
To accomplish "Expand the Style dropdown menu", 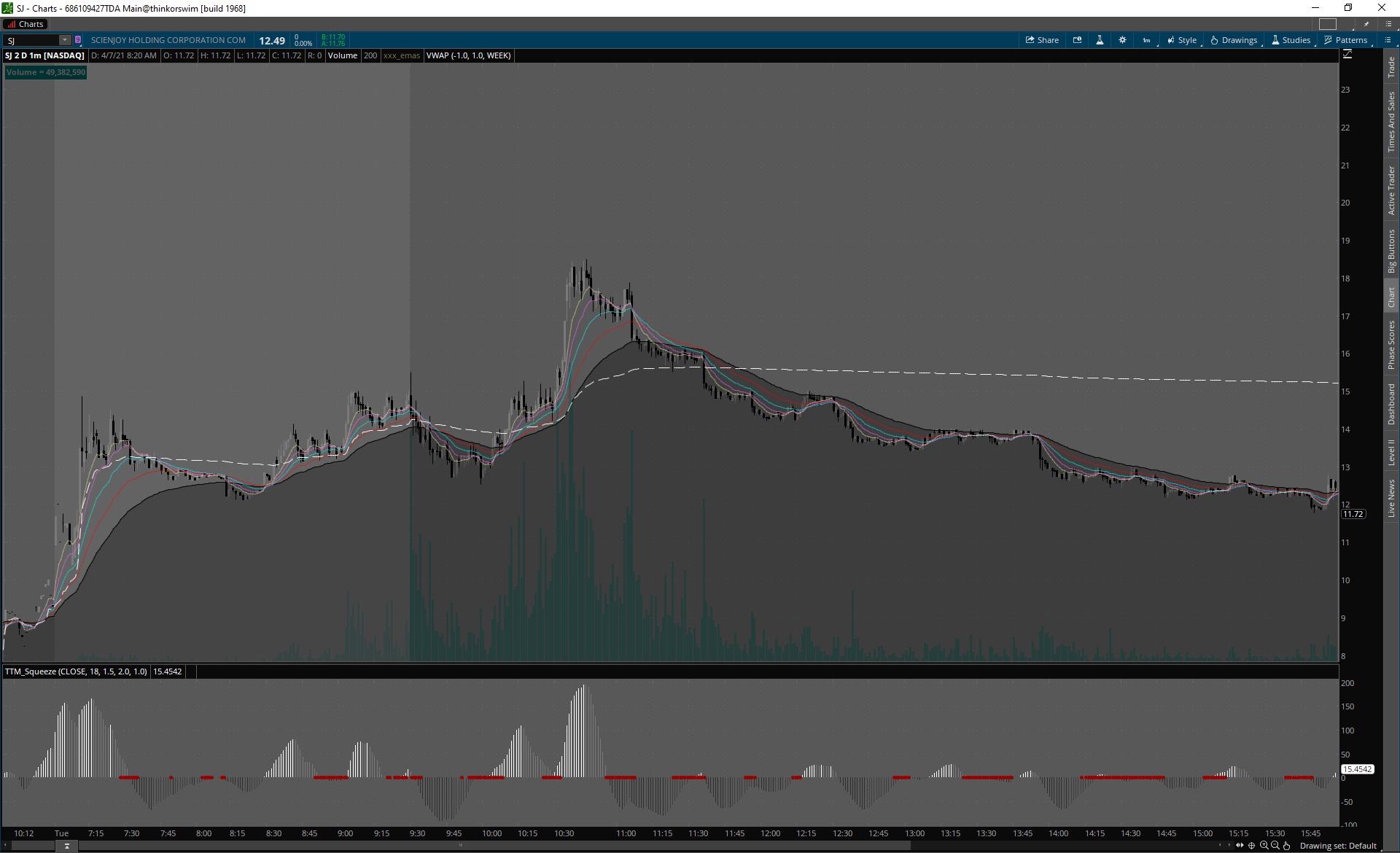I will [1181, 40].
